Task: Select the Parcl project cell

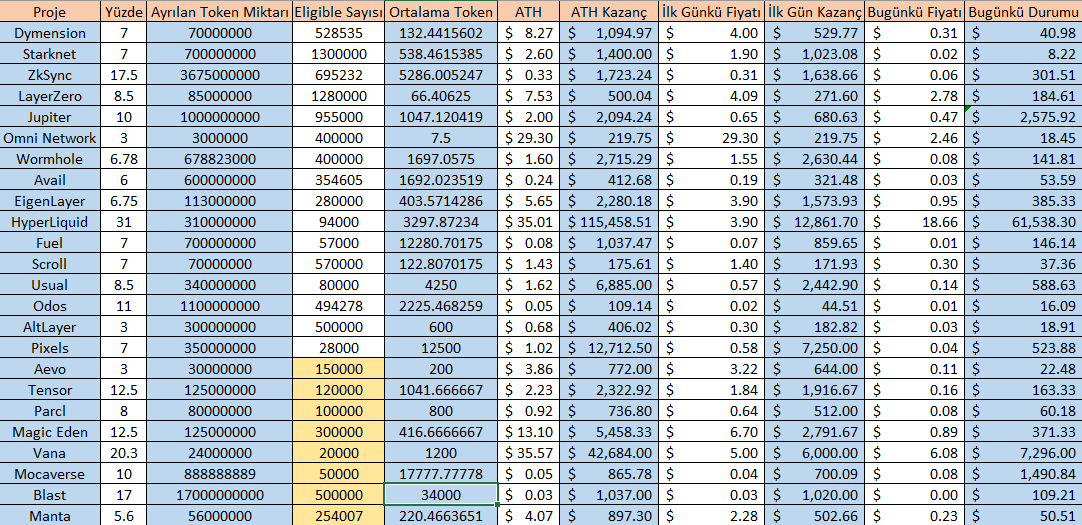Action: [50, 410]
